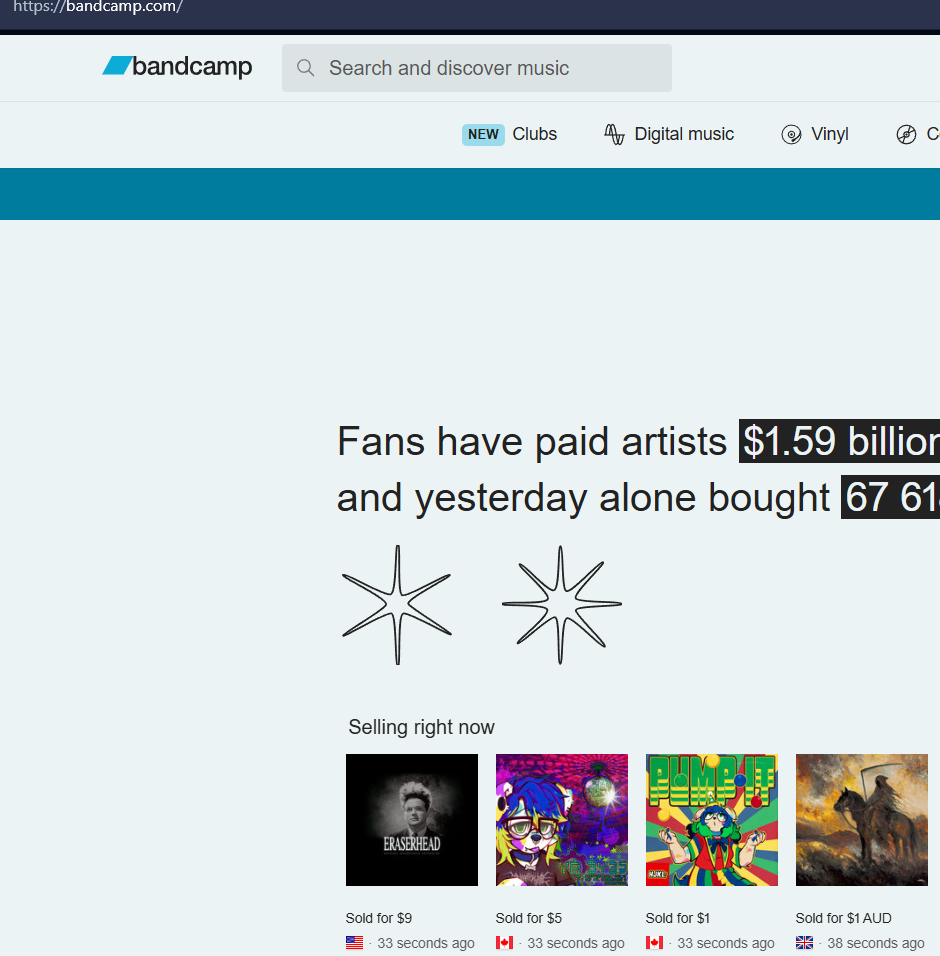Click the UK flag under 'Sold for $1 AUD'
The image size is (940, 956).
pyautogui.click(x=804, y=943)
